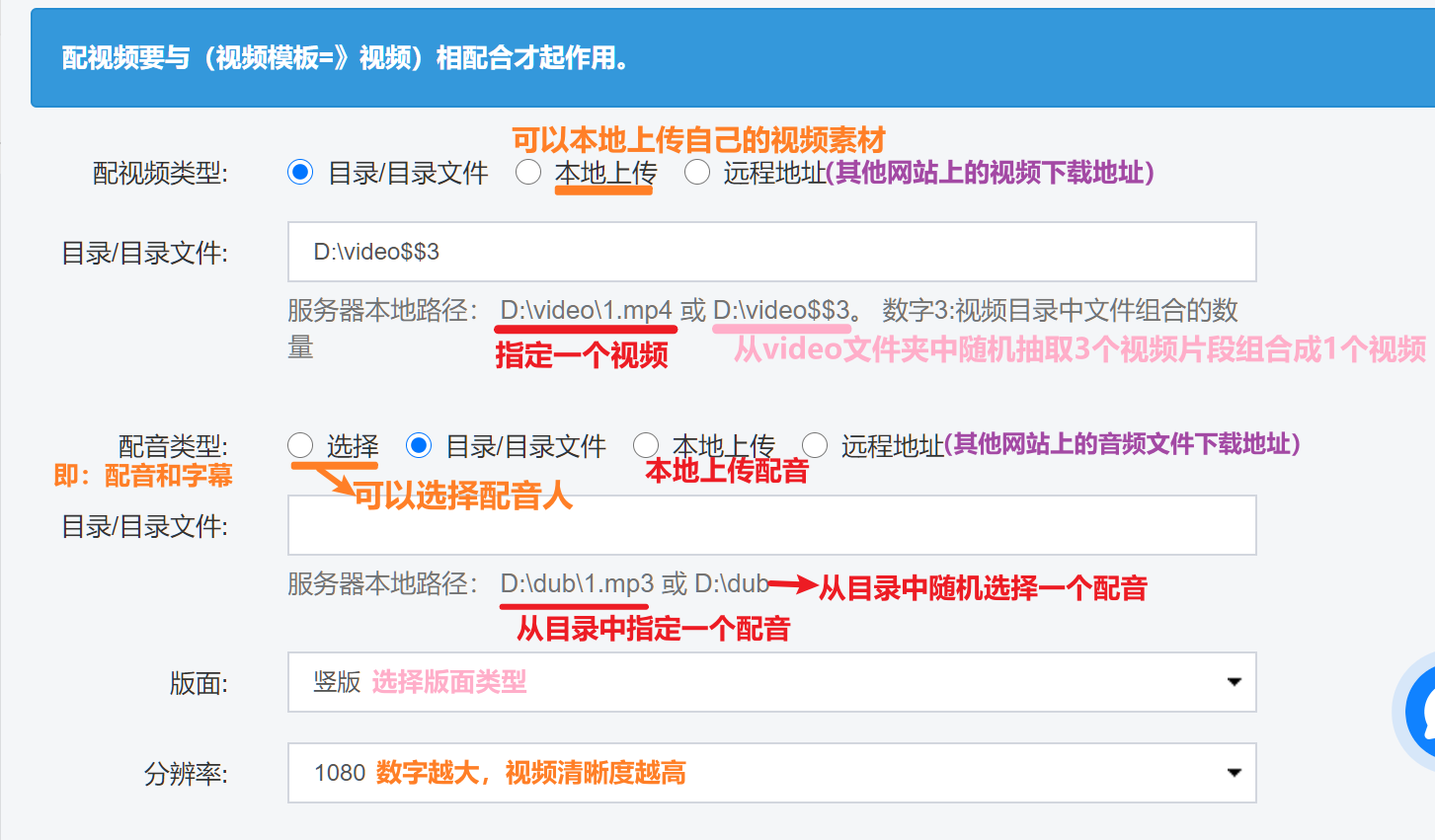Viewport: 1435px width, 840px height.
Task: Select 目录/目录文件 for 配视频类型
Action: tap(300, 173)
